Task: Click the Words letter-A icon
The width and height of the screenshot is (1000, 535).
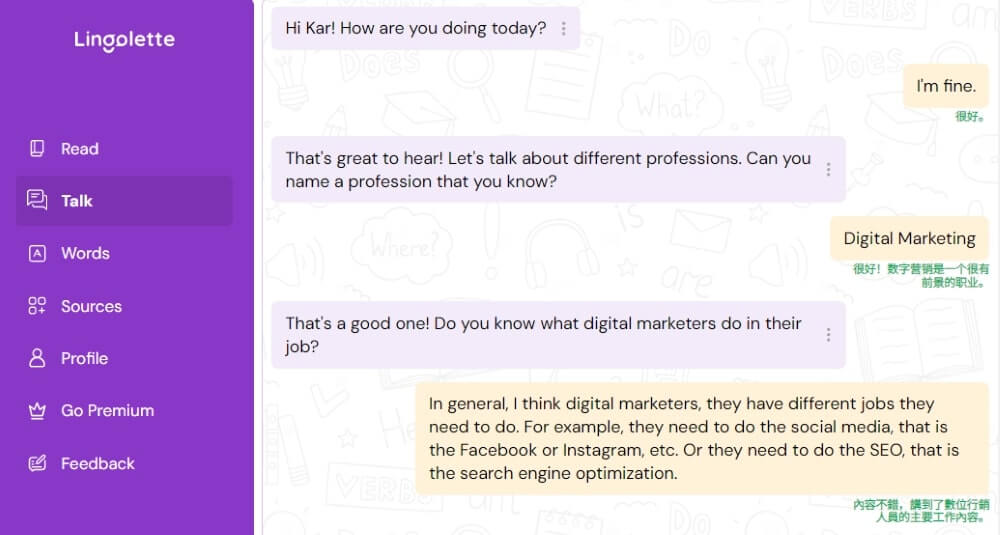Action: point(37,253)
